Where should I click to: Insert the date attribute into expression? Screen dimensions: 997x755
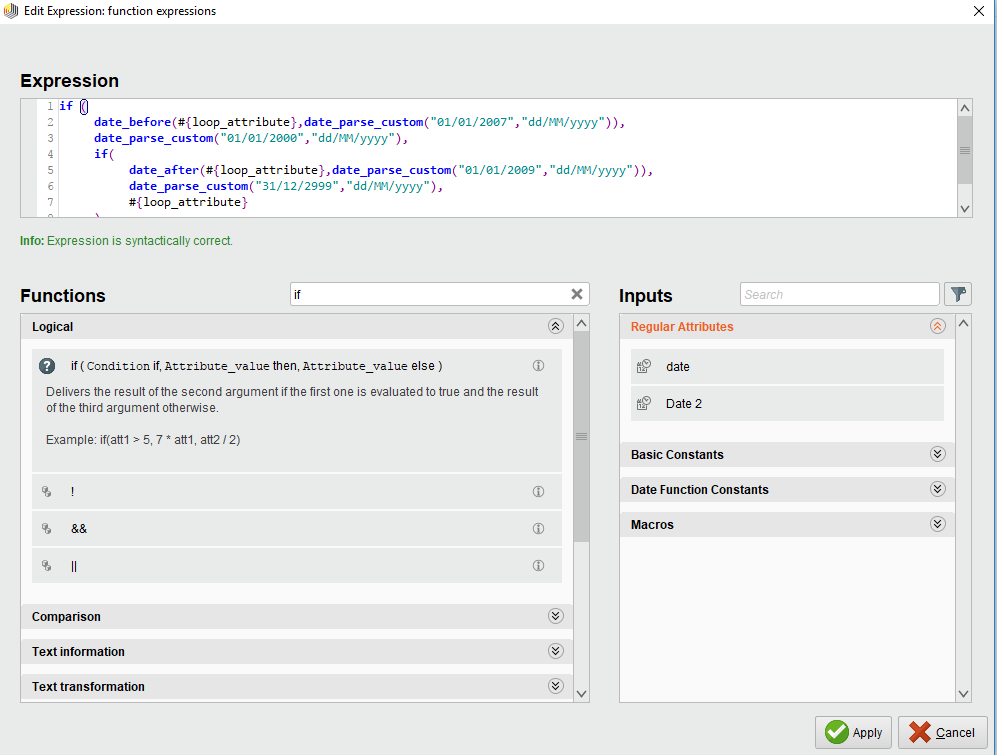[787, 366]
